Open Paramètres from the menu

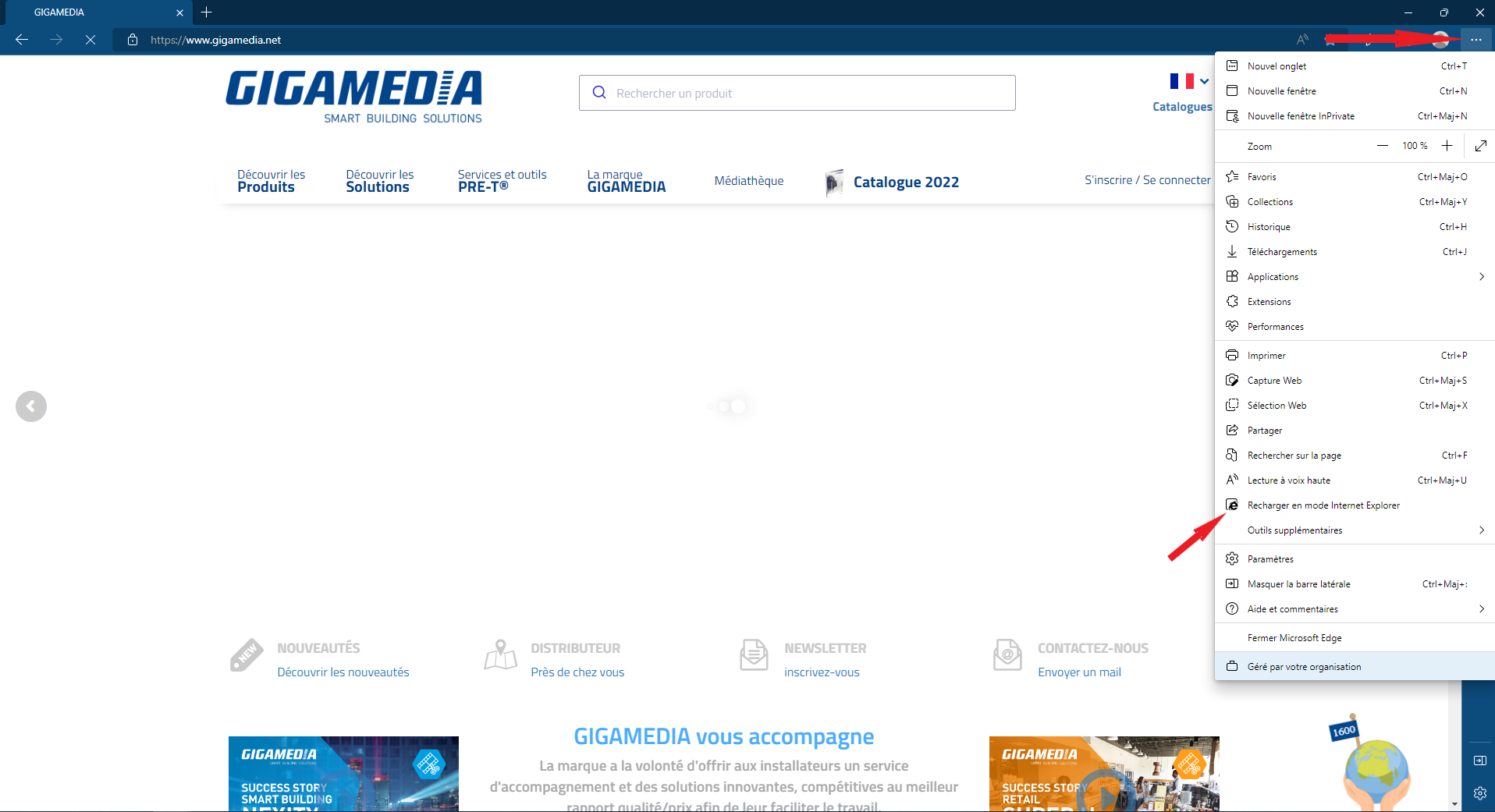point(1355,559)
